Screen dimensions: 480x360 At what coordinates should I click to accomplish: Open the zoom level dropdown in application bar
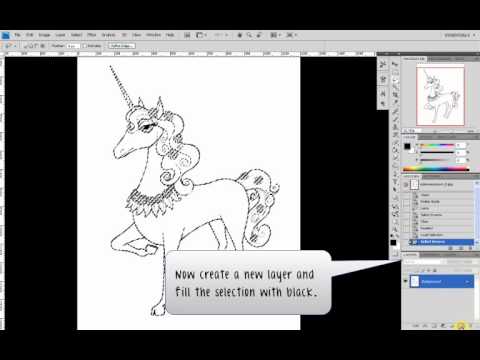[221, 35]
